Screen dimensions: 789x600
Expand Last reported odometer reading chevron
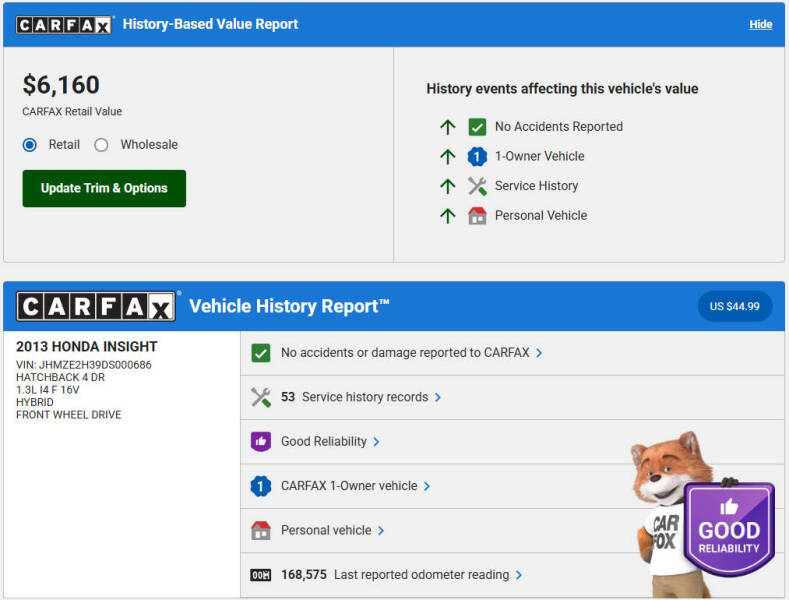click(x=519, y=575)
